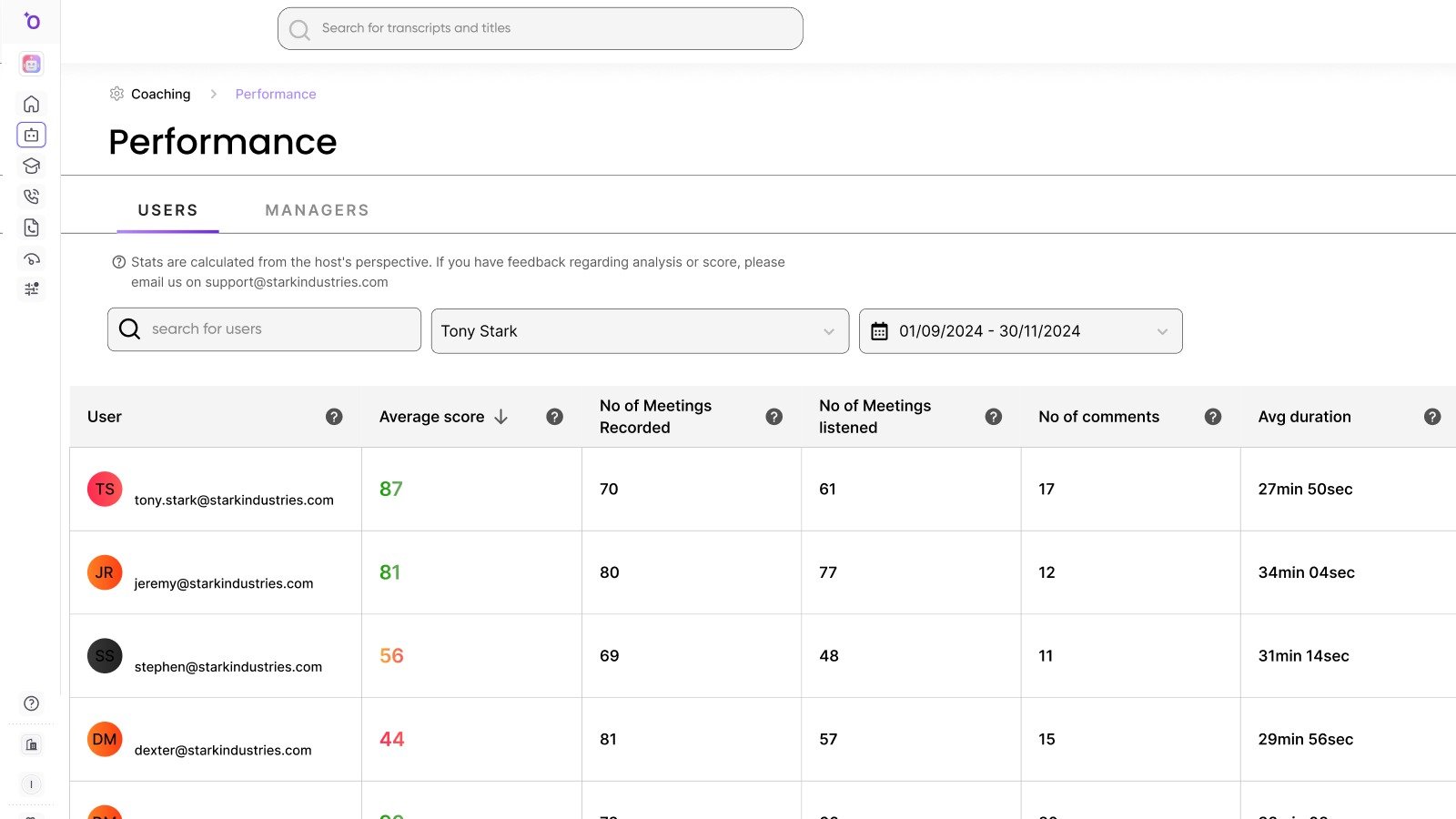Click the Coaching breadcrumb link
Screen dimensions: 1456x819
coord(160,94)
